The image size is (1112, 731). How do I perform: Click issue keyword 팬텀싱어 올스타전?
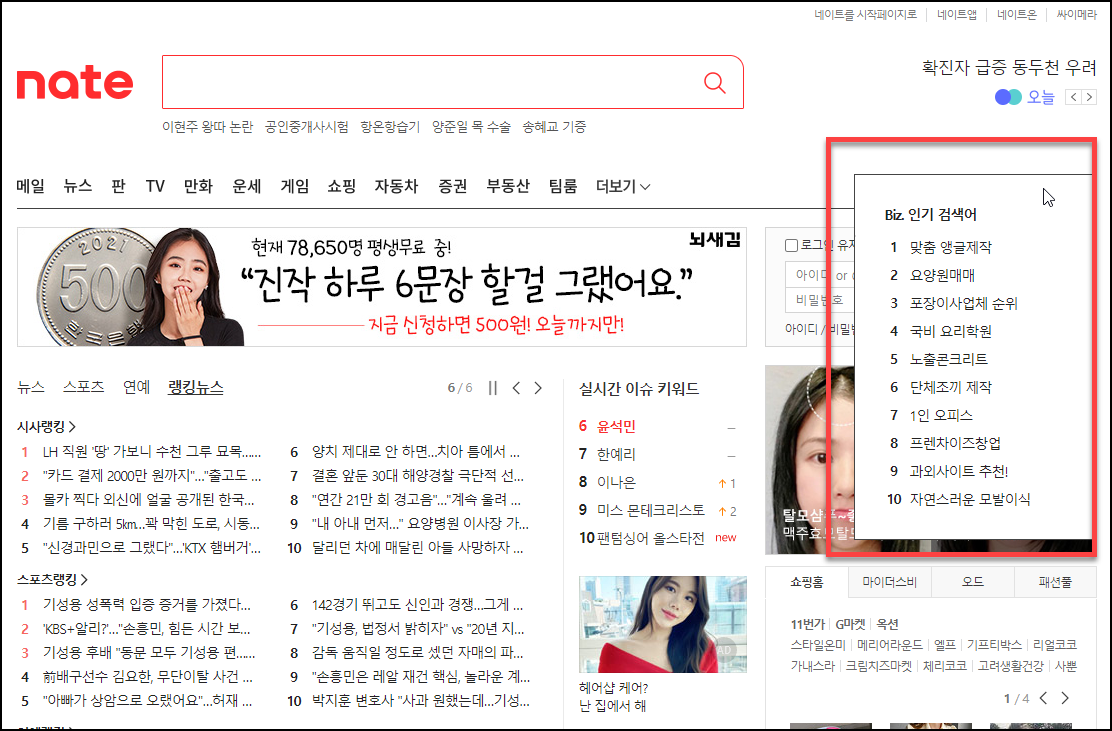pos(651,538)
